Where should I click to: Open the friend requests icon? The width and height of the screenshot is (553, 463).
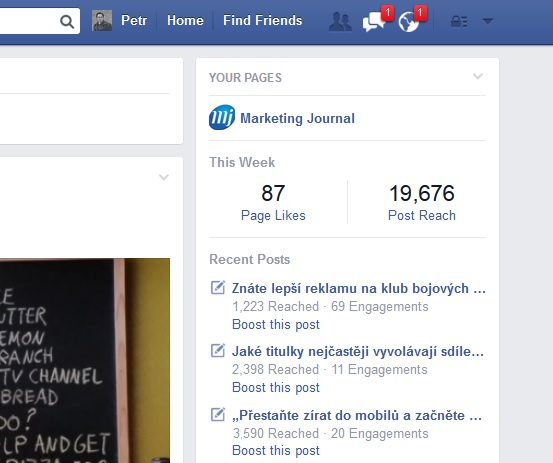(340, 22)
